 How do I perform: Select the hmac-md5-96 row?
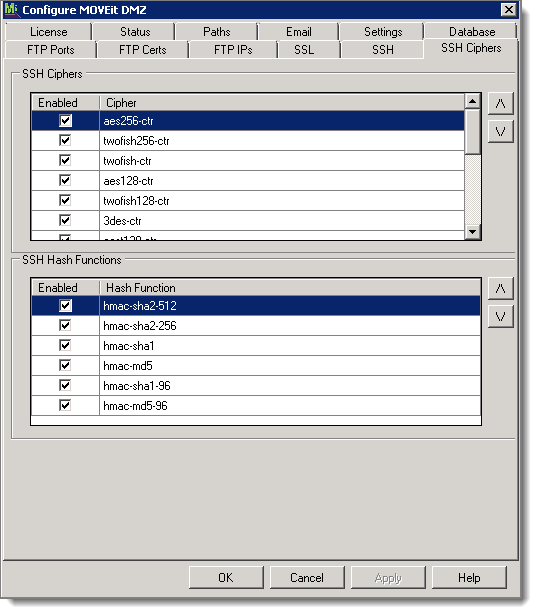pos(256,405)
